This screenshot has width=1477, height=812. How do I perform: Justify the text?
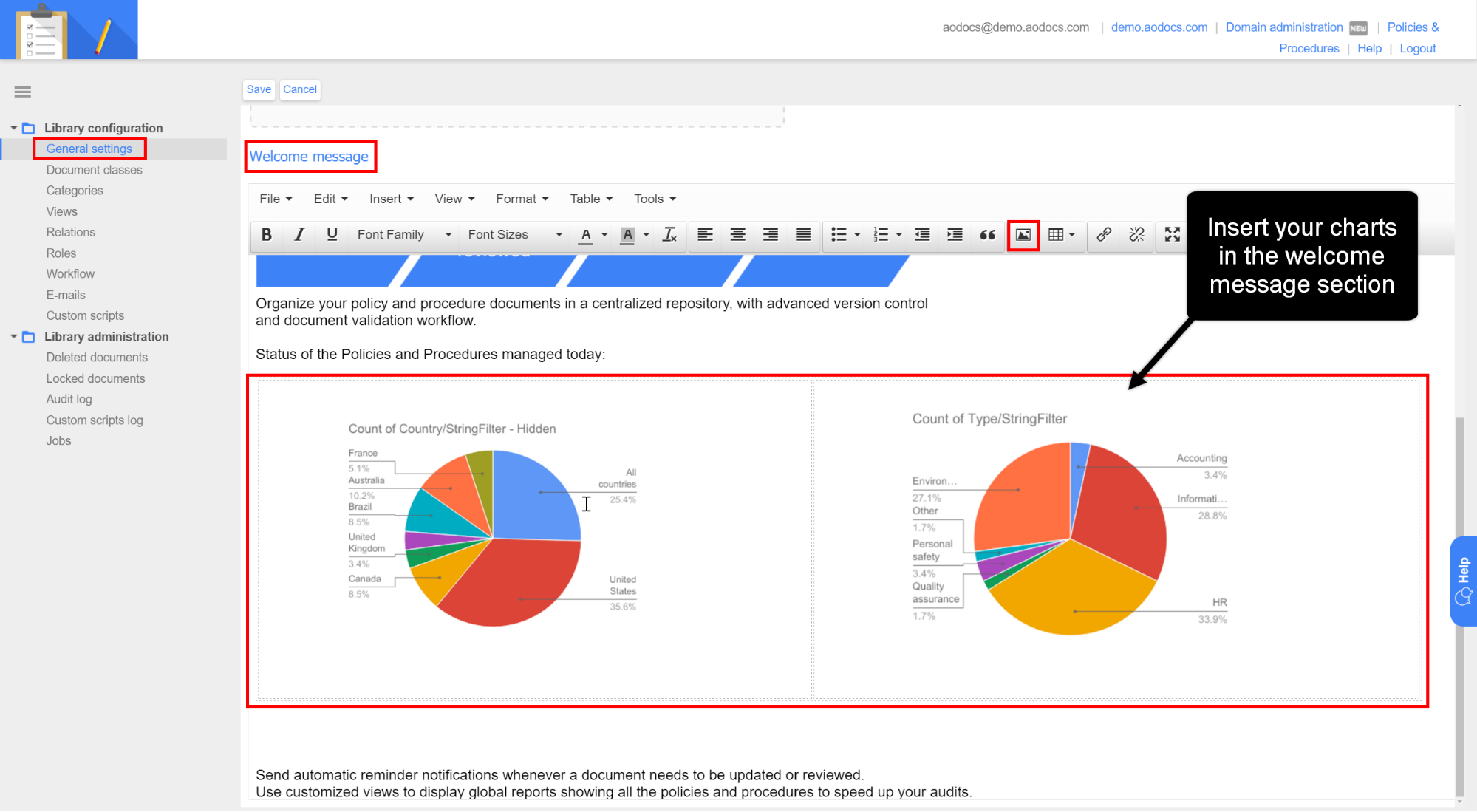click(802, 235)
